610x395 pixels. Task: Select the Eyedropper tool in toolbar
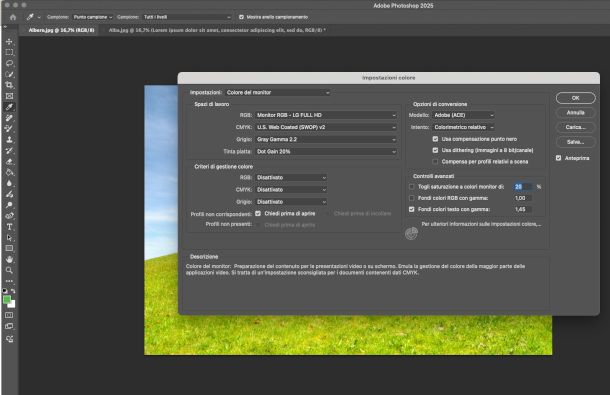(9, 107)
